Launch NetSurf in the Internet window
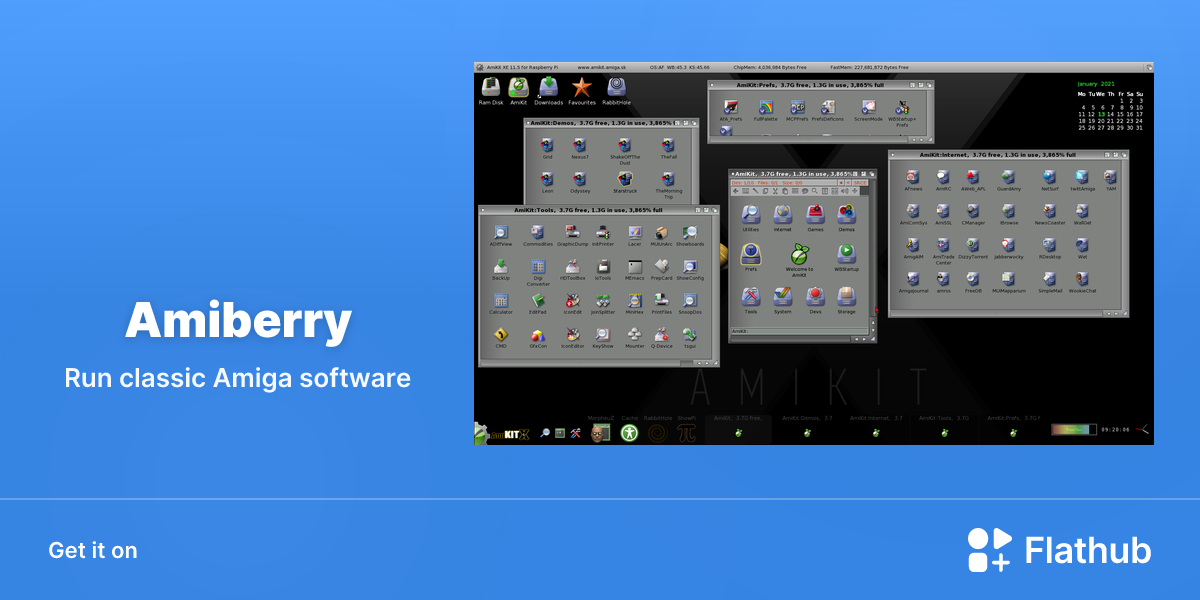 (1050, 179)
